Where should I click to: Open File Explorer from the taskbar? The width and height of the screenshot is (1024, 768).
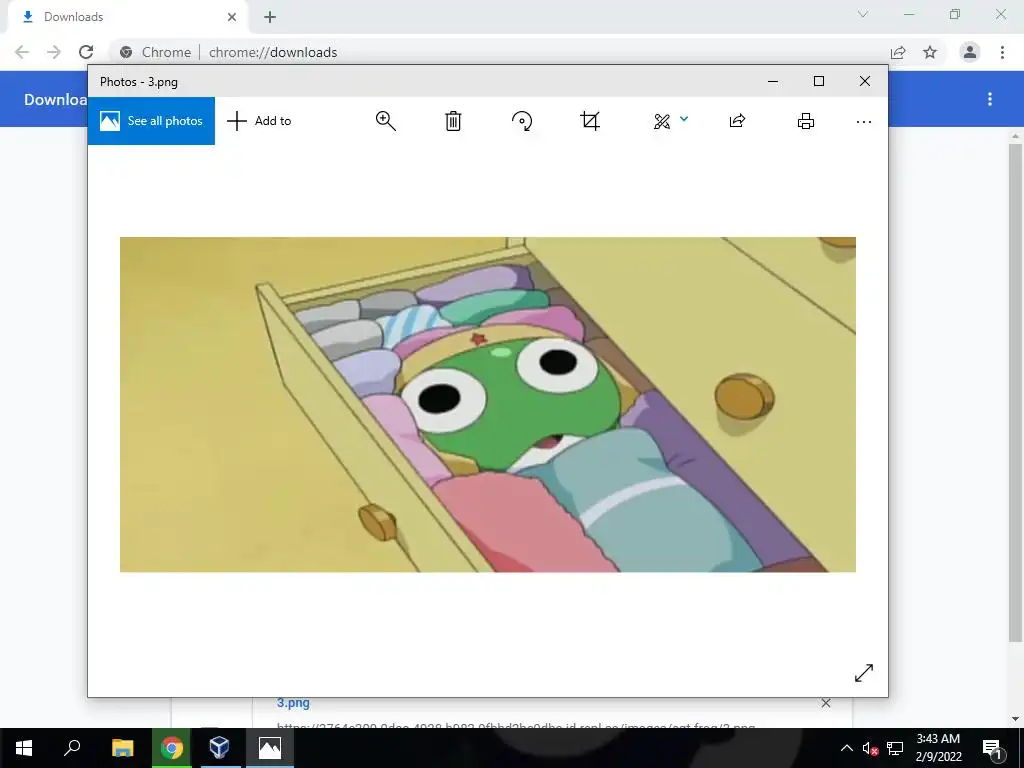[123, 748]
